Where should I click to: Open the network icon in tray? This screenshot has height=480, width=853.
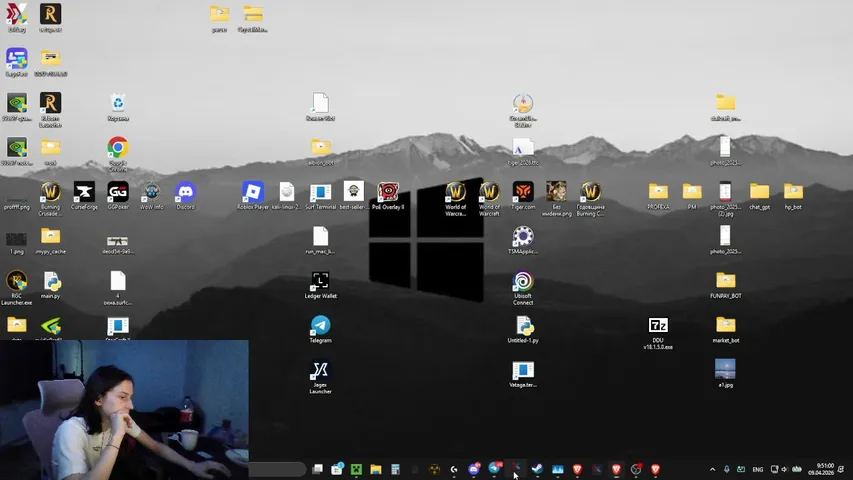[x=774, y=469]
